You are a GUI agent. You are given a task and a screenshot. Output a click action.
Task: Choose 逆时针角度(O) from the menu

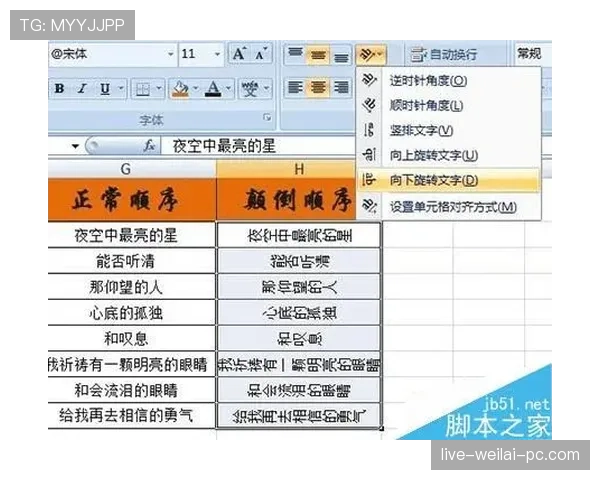click(x=448, y=81)
